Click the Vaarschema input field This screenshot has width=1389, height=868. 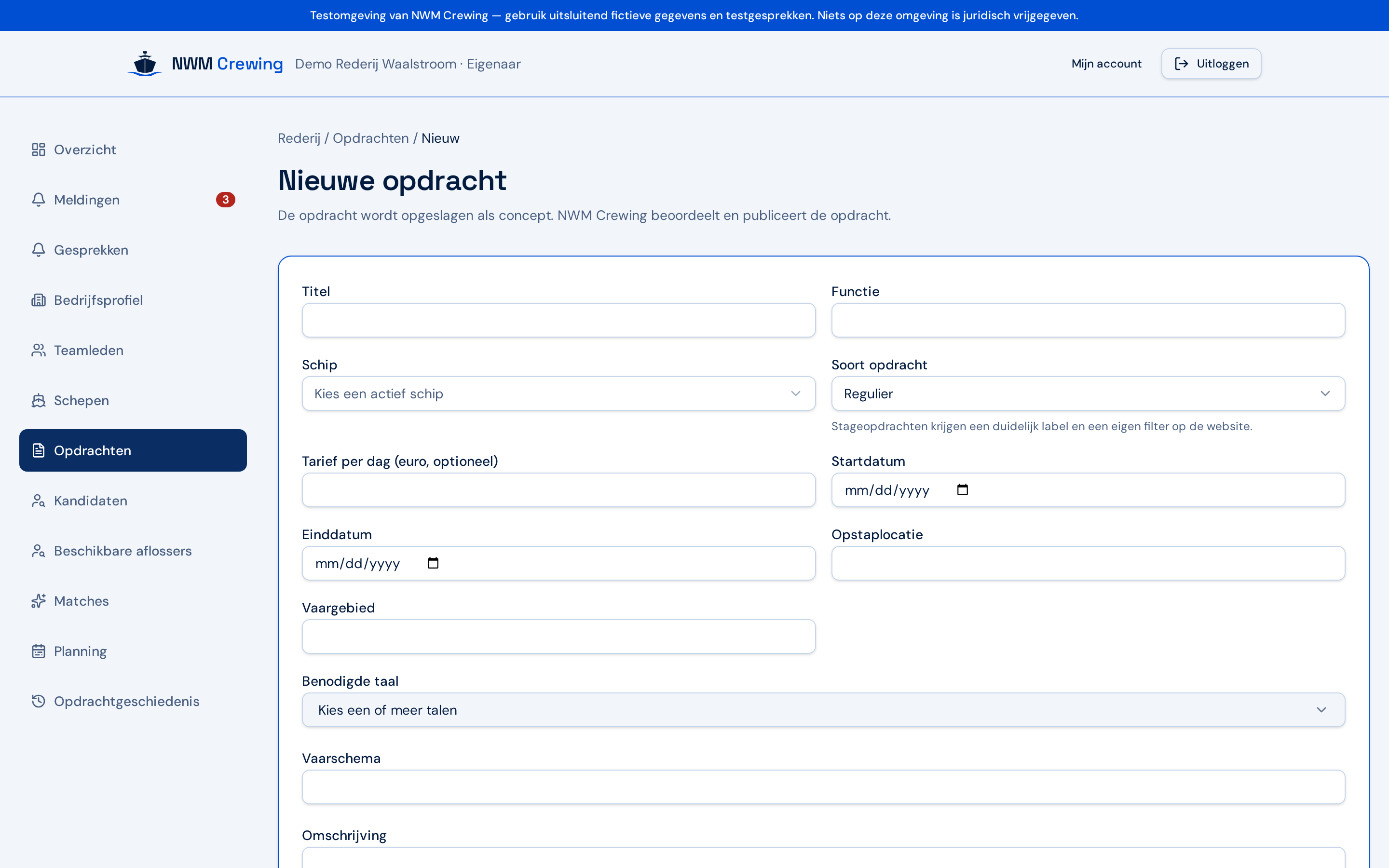tap(823, 787)
